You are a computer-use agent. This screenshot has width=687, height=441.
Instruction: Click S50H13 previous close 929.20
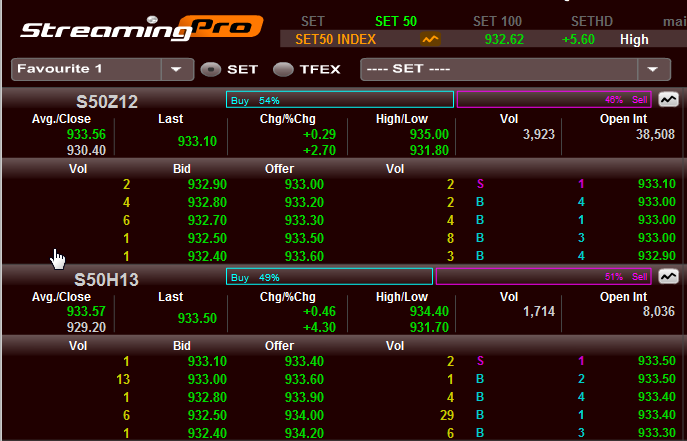tap(86, 327)
